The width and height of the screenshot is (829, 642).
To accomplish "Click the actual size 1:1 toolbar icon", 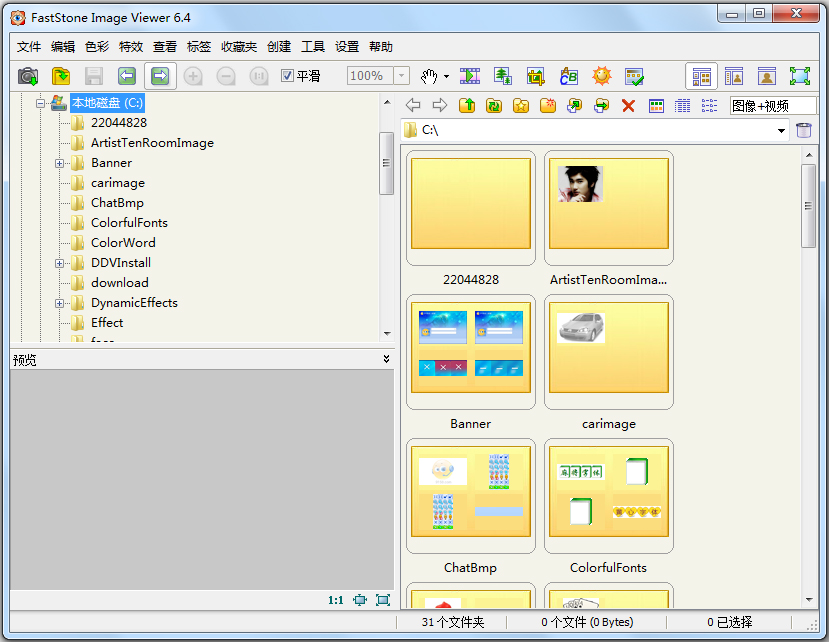I will pos(259,76).
